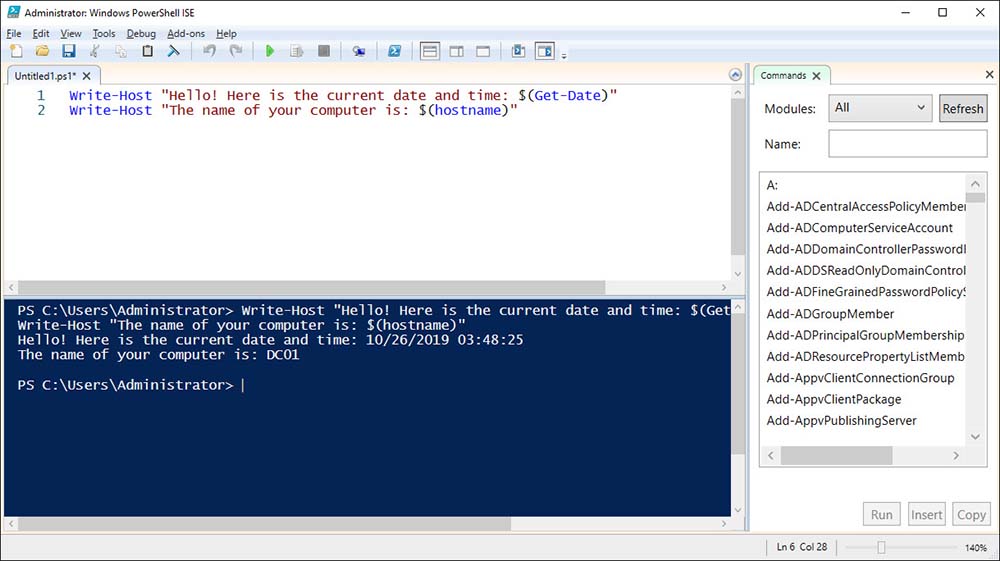Redo the last undone edit
Image resolution: width=1000 pixels, height=561 pixels.
[x=236, y=51]
